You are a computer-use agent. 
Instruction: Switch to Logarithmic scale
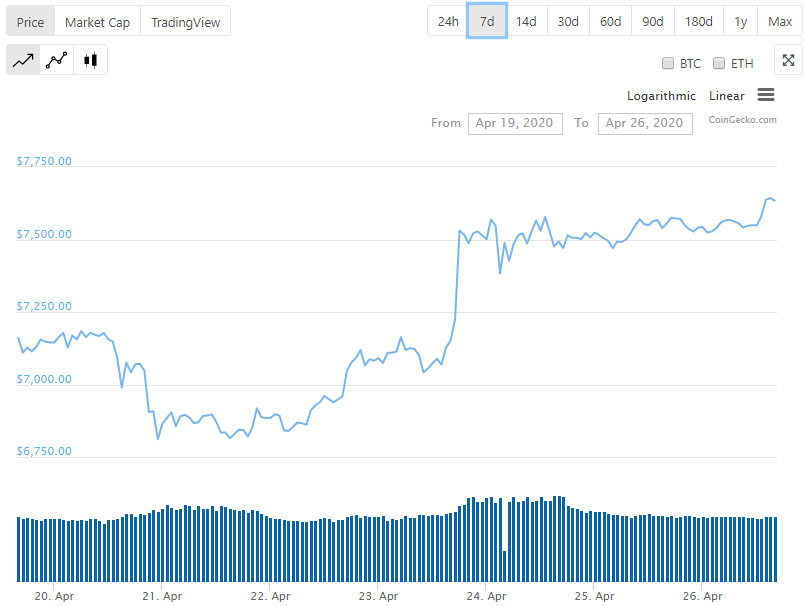coord(661,96)
